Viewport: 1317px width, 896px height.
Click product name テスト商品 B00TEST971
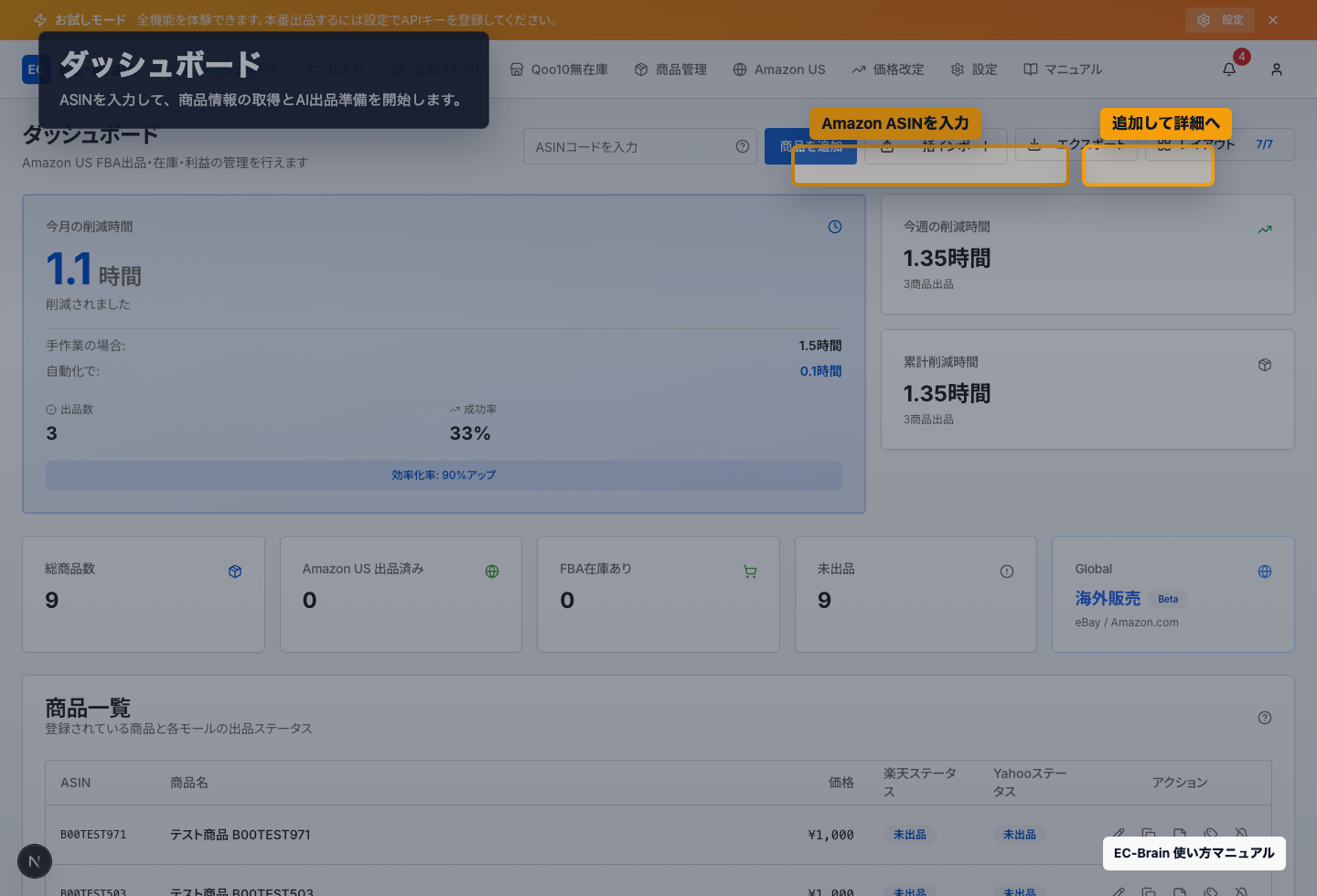[x=241, y=835]
